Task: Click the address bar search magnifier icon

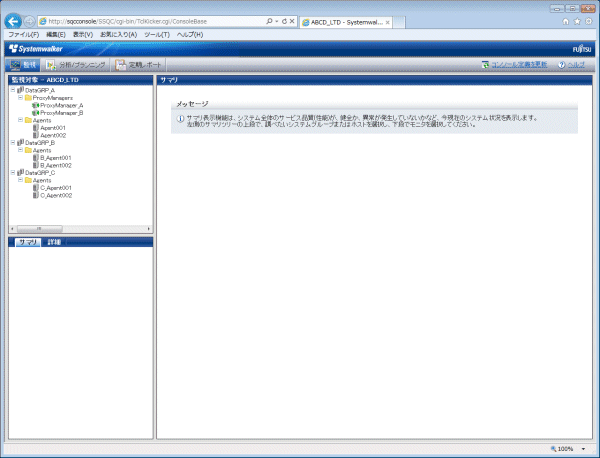Action: 269,21
